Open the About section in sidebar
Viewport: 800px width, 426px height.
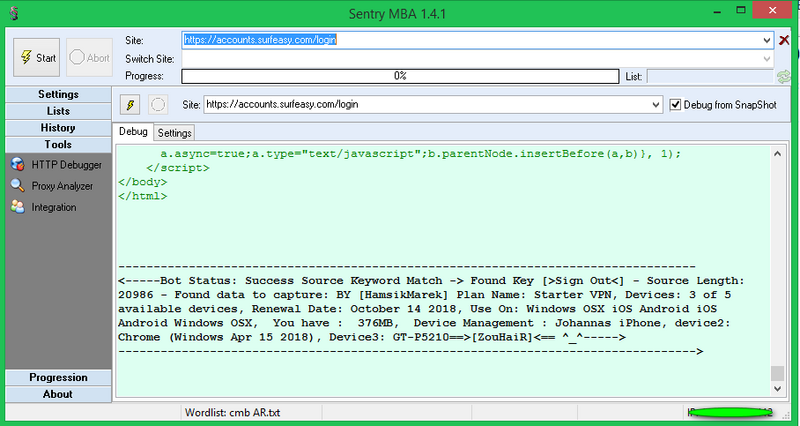click(x=58, y=394)
